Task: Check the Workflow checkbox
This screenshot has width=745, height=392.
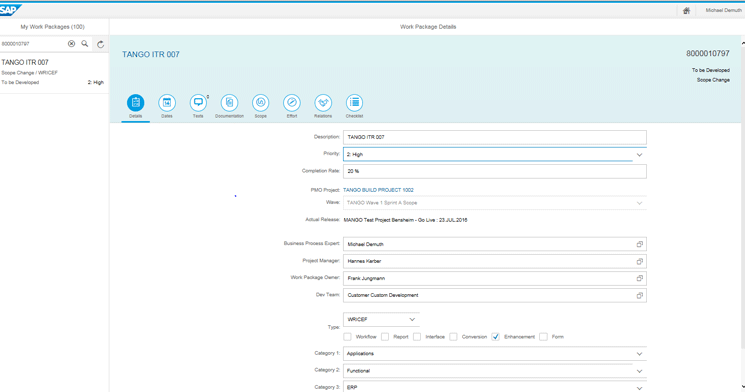Action: coord(347,337)
